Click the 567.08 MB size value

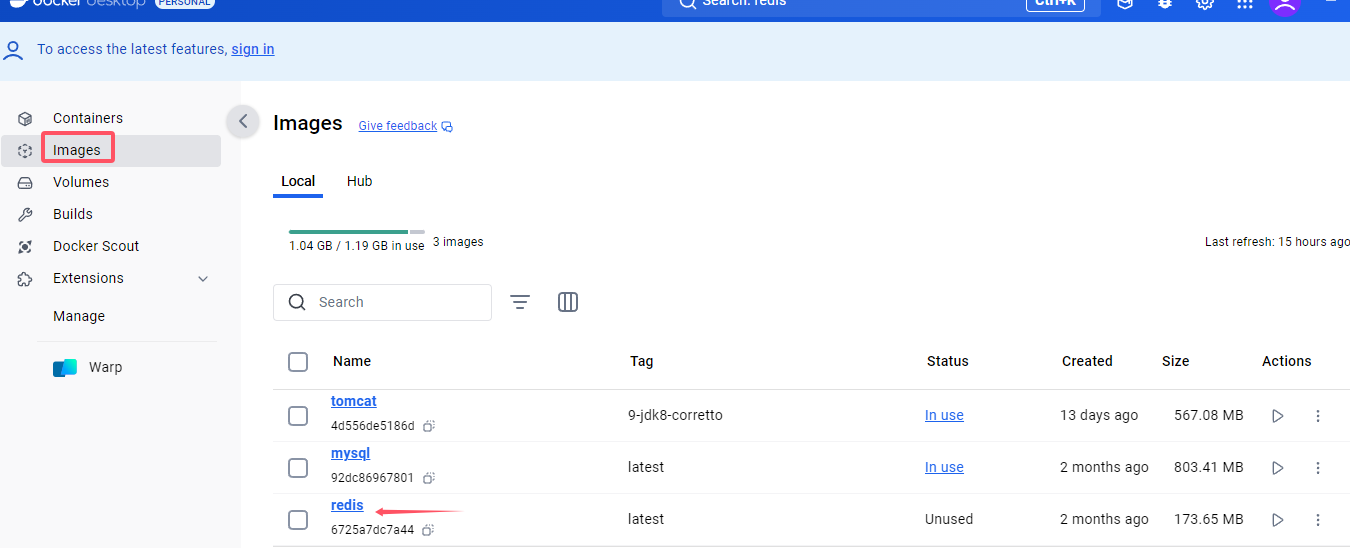(x=1208, y=415)
